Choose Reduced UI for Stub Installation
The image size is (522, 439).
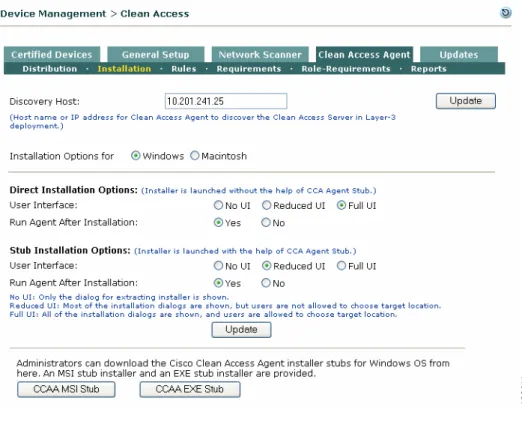coord(266,266)
